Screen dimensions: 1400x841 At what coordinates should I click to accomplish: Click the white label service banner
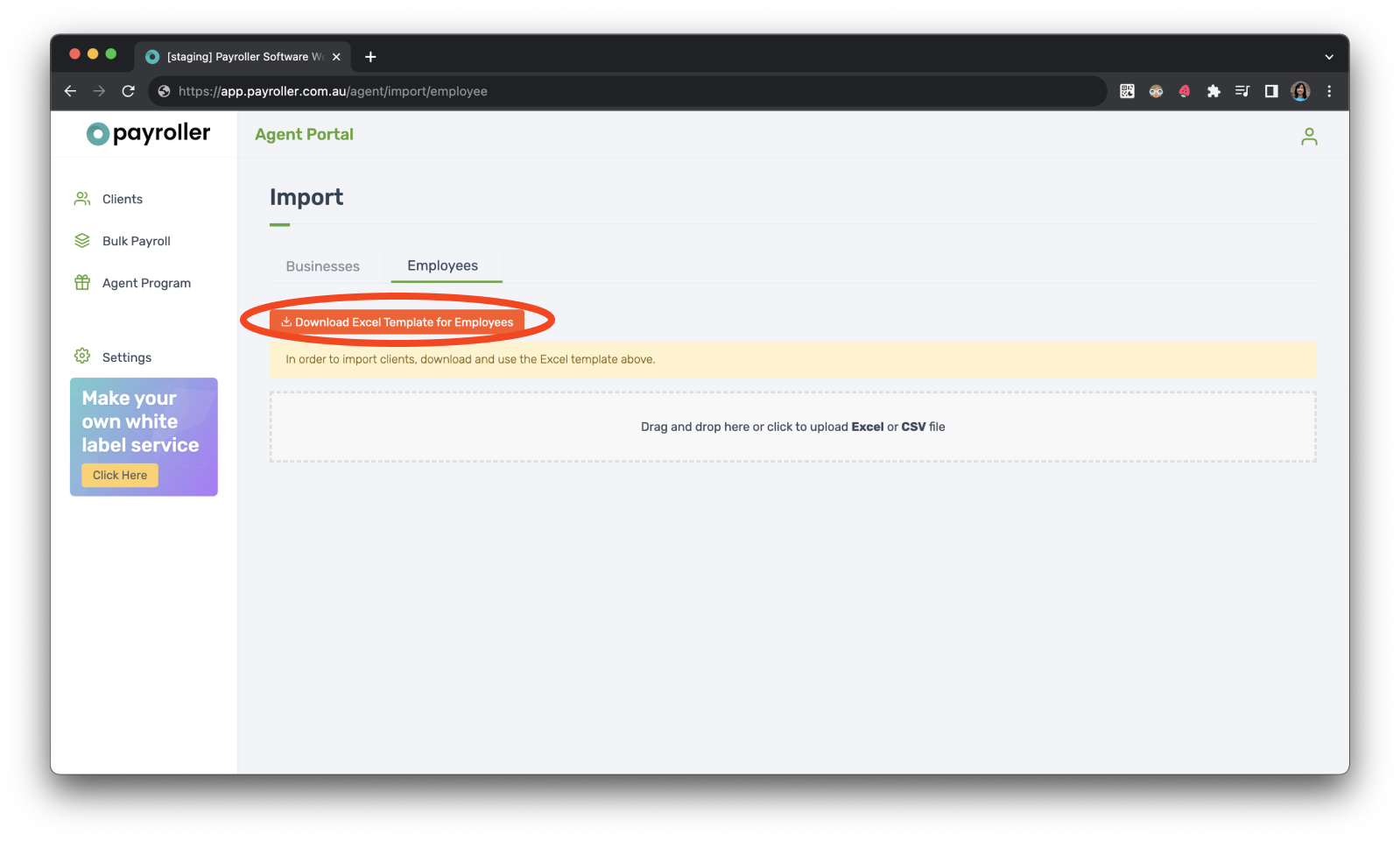click(x=144, y=437)
